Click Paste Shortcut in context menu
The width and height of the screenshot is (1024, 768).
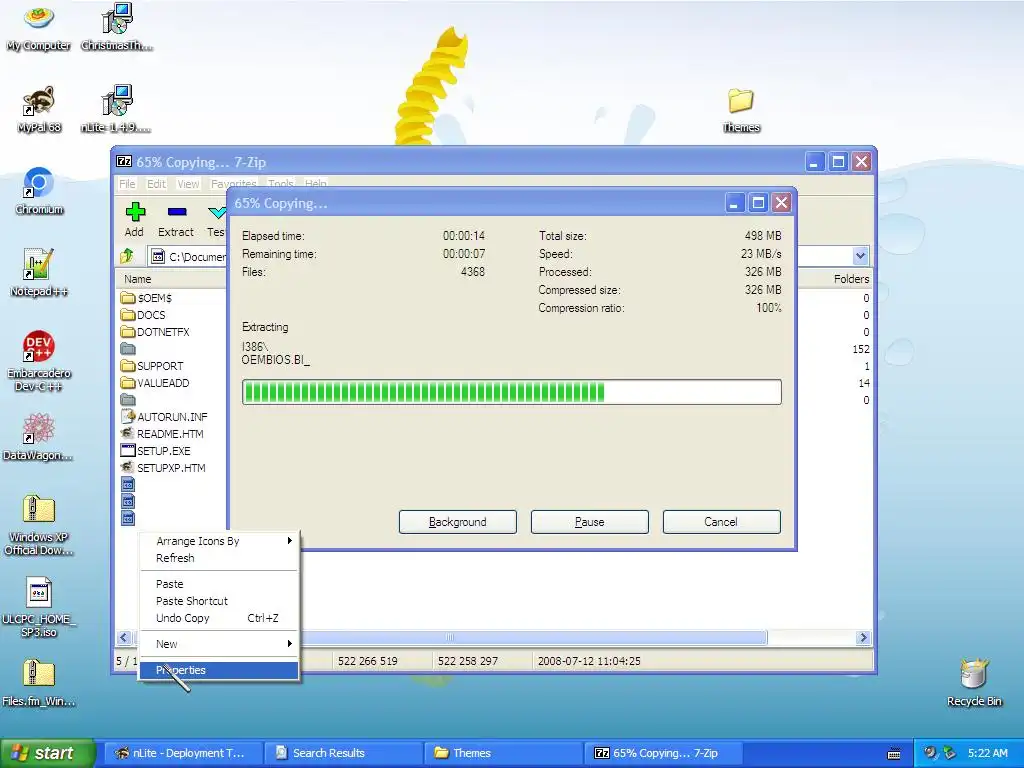219,601
